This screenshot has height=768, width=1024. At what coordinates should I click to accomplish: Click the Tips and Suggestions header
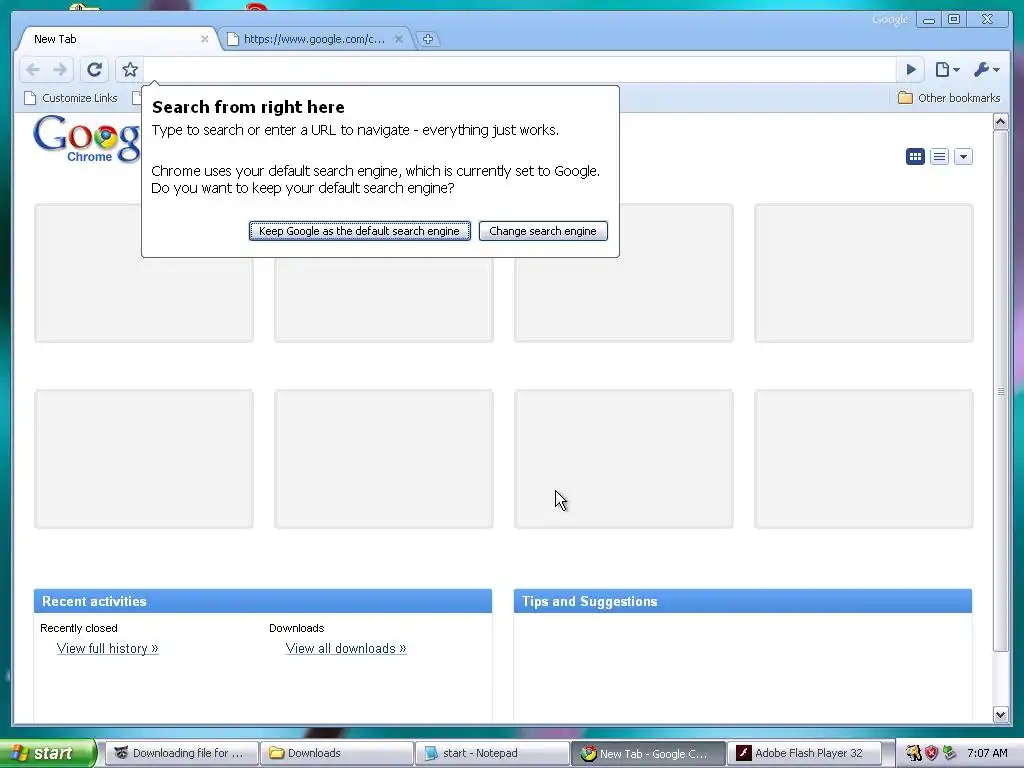(743, 601)
